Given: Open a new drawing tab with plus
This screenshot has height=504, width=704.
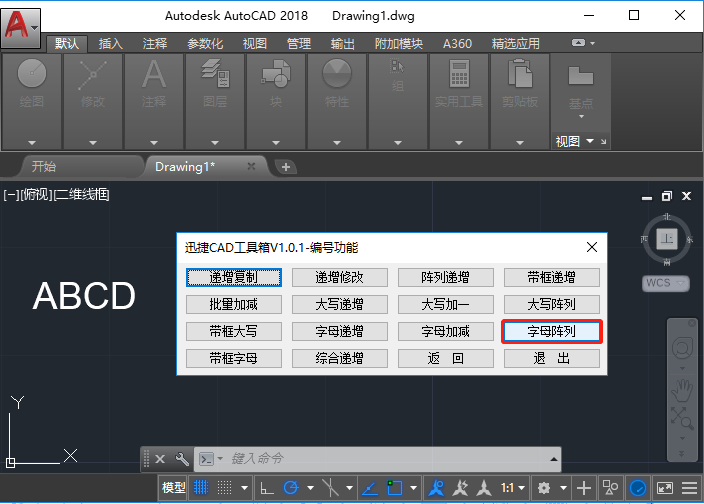Looking at the screenshot, I should pyautogui.click(x=286, y=167).
